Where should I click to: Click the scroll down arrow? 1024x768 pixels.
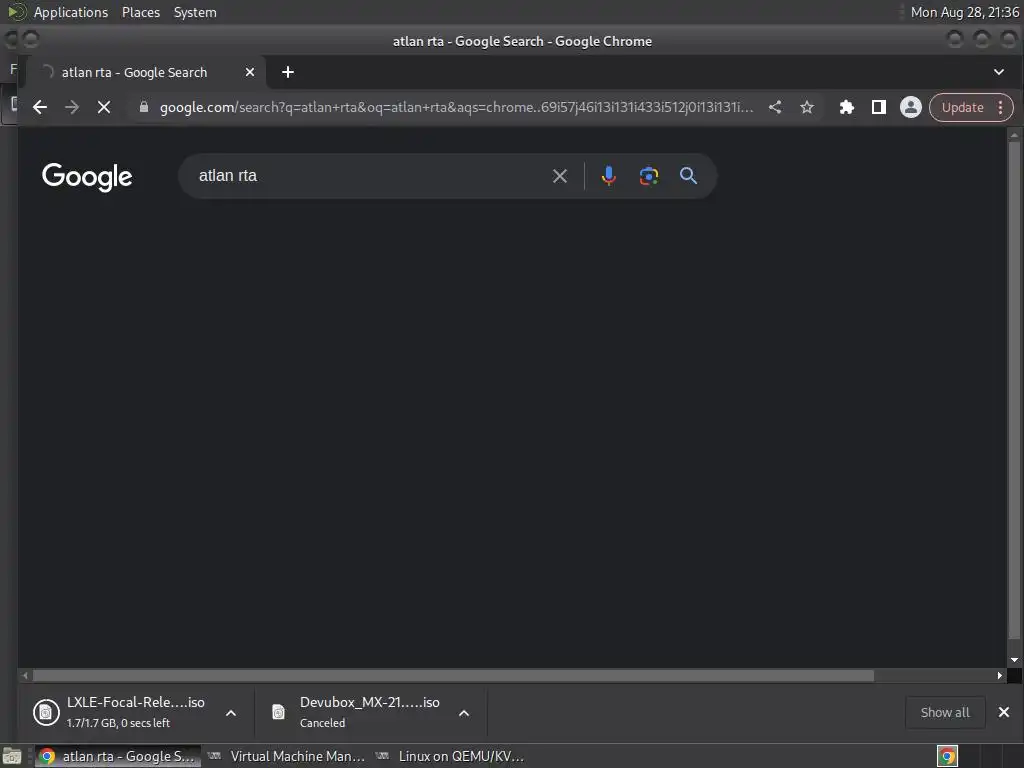tap(1014, 660)
